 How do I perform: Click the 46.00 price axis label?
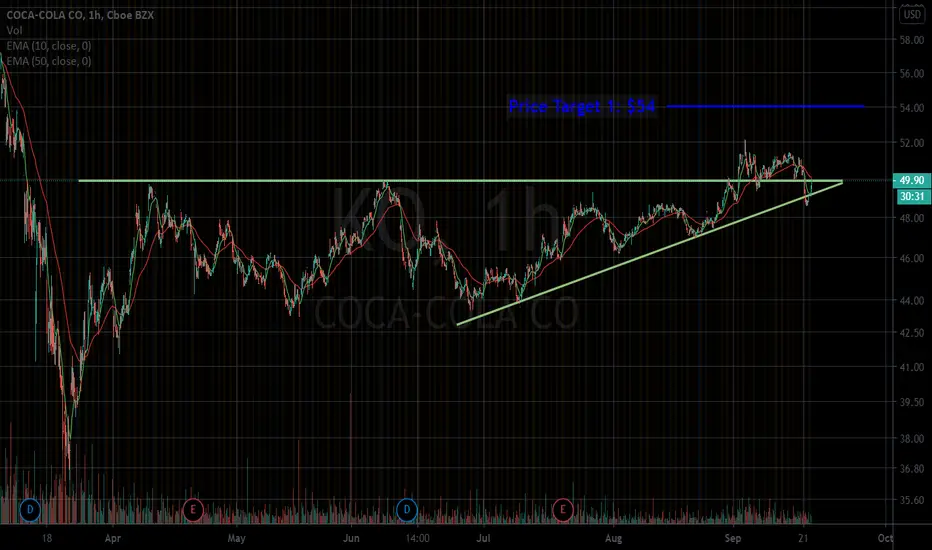(912, 258)
